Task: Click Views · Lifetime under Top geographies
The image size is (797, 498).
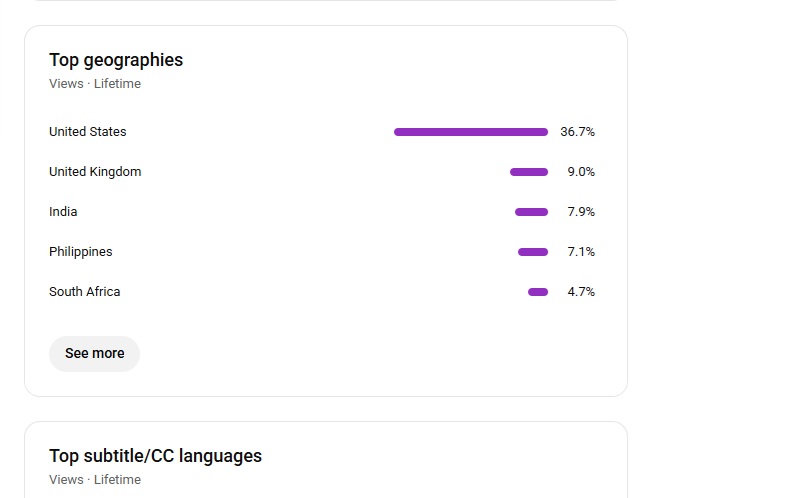Action: (95, 84)
